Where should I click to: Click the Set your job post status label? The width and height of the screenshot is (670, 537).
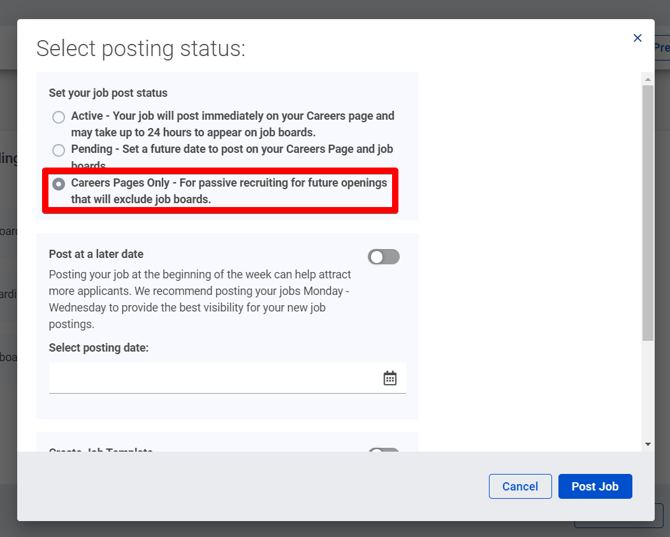click(x=108, y=93)
